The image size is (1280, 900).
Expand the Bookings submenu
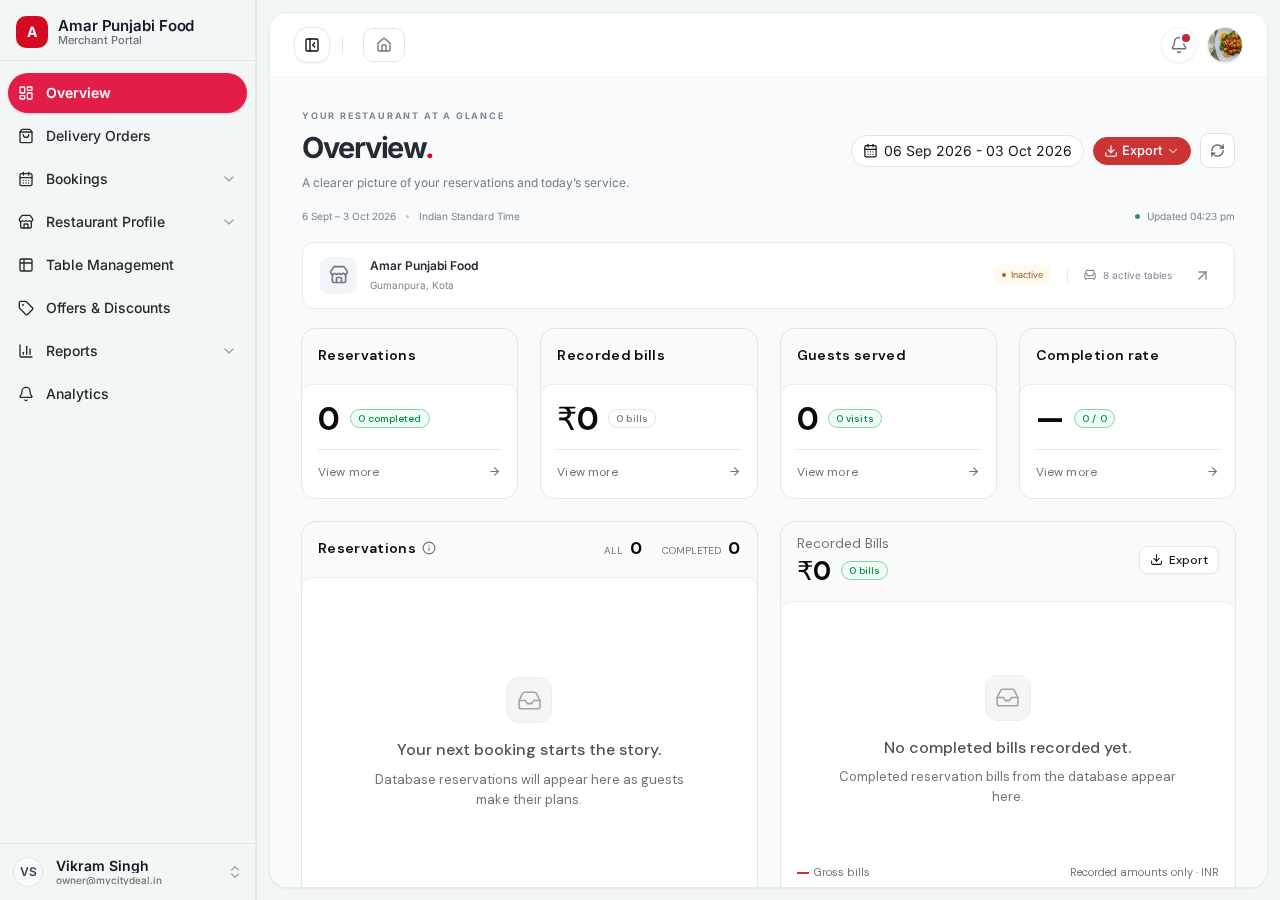(127, 179)
